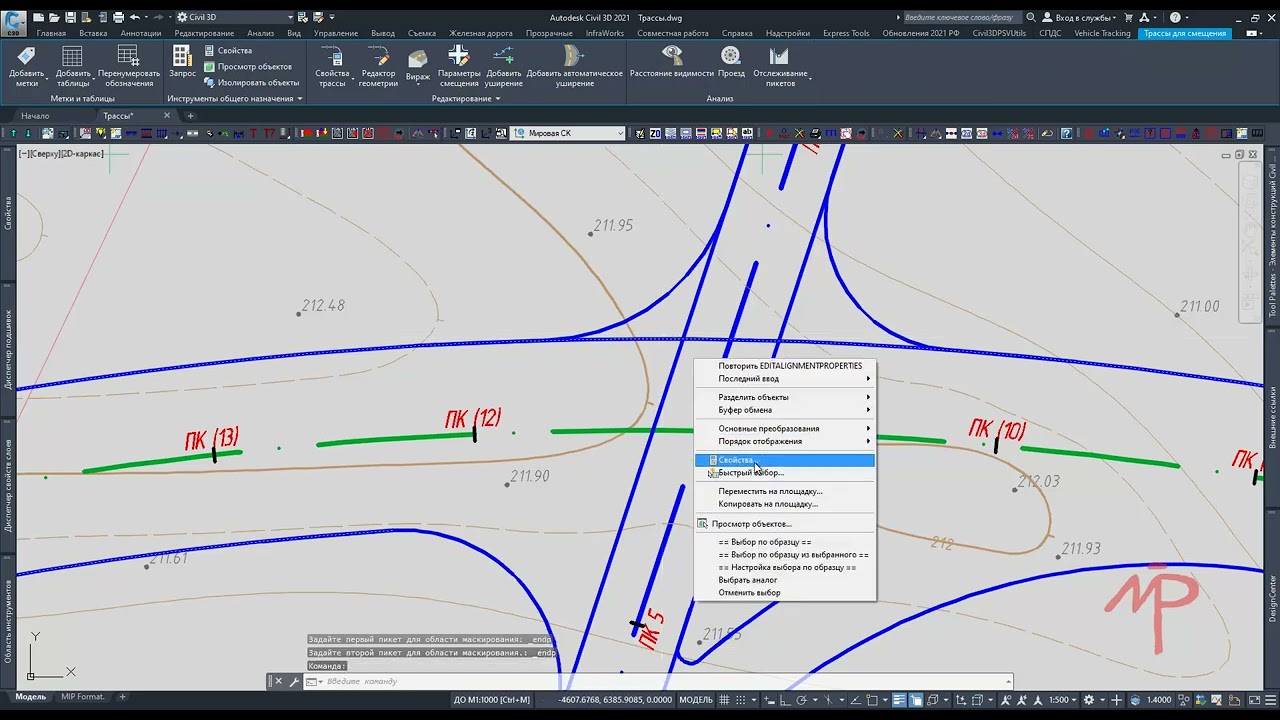The height and width of the screenshot is (720, 1280).
Task: Open status bar customization menu icon
Action: point(1272,700)
